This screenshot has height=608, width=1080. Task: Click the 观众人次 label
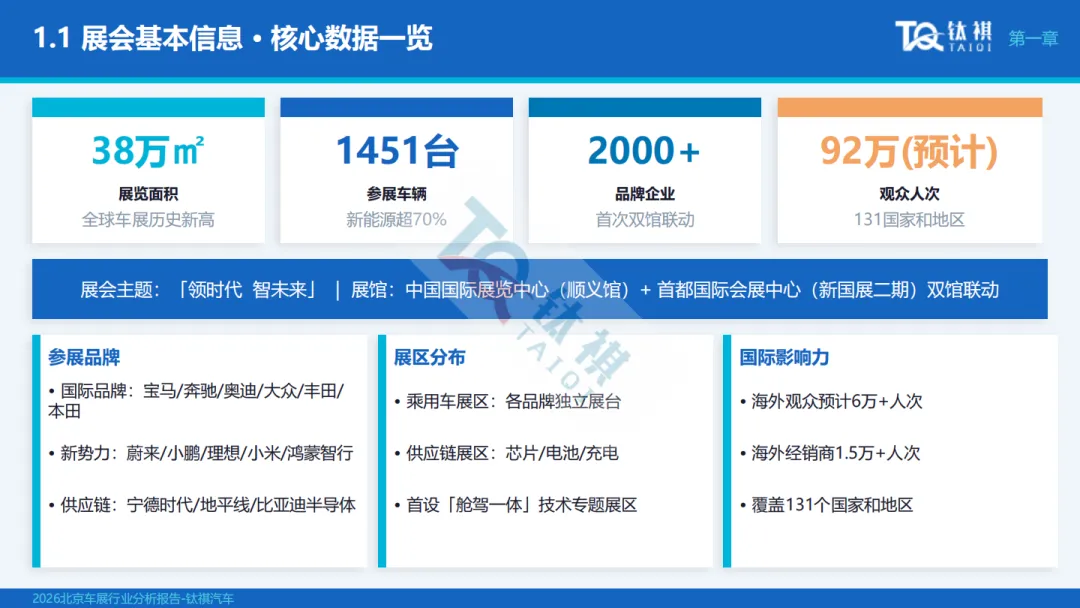[x=909, y=194]
